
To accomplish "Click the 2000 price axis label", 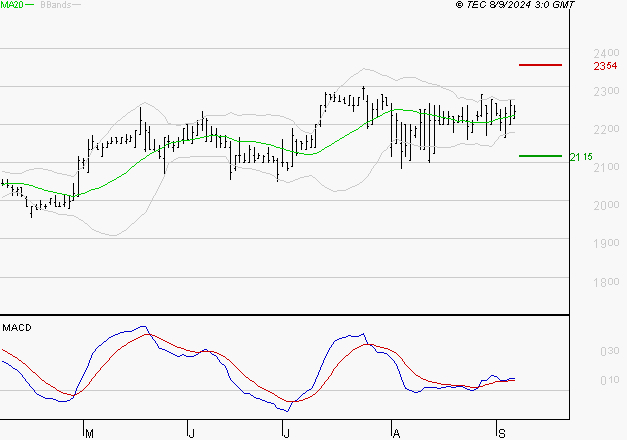I will coord(606,205).
